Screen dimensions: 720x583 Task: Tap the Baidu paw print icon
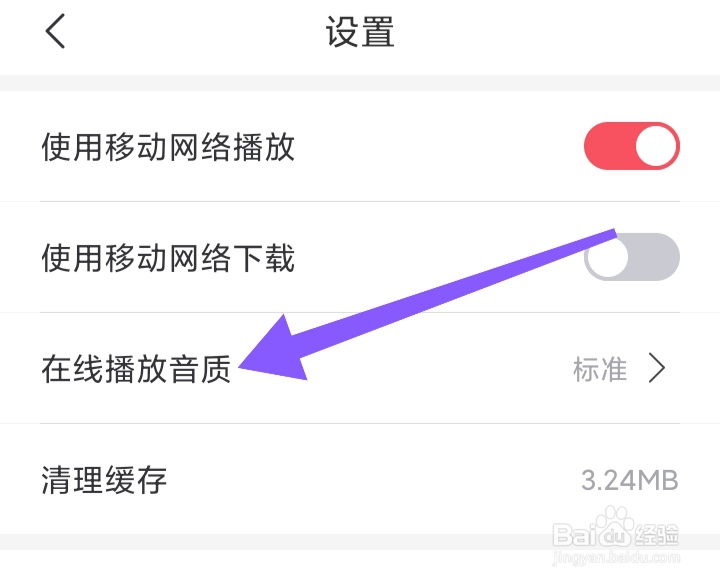click(x=613, y=528)
